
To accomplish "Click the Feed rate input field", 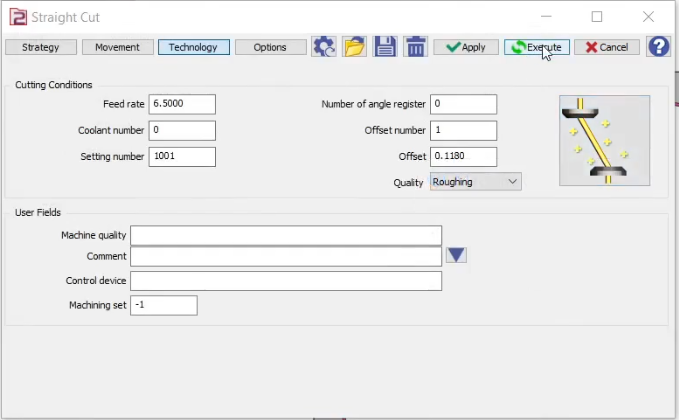I will (181, 104).
